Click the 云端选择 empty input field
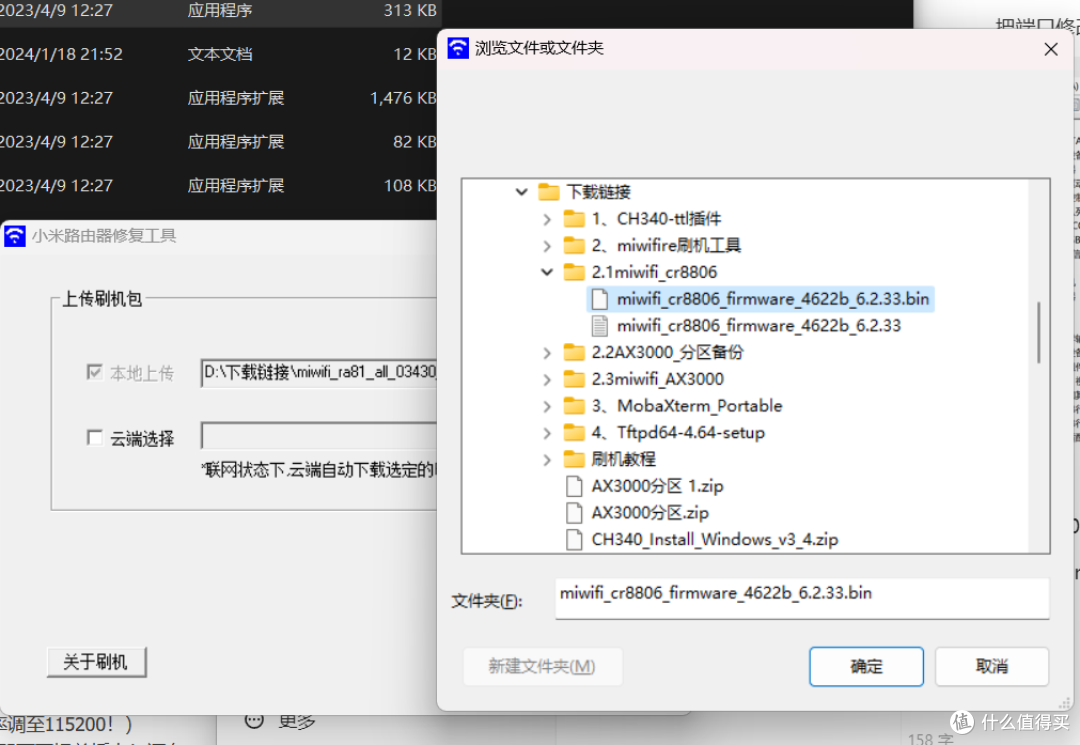This screenshot has width=1080, height=745. (x=319, y=436)
